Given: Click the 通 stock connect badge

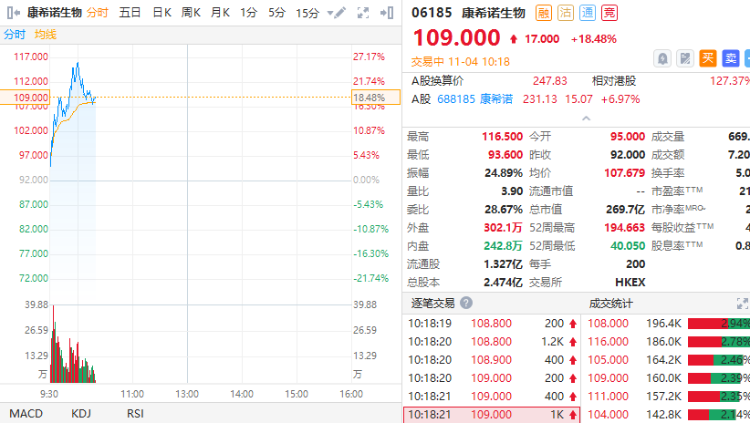Looking at the screenshot, I should 587,12.
